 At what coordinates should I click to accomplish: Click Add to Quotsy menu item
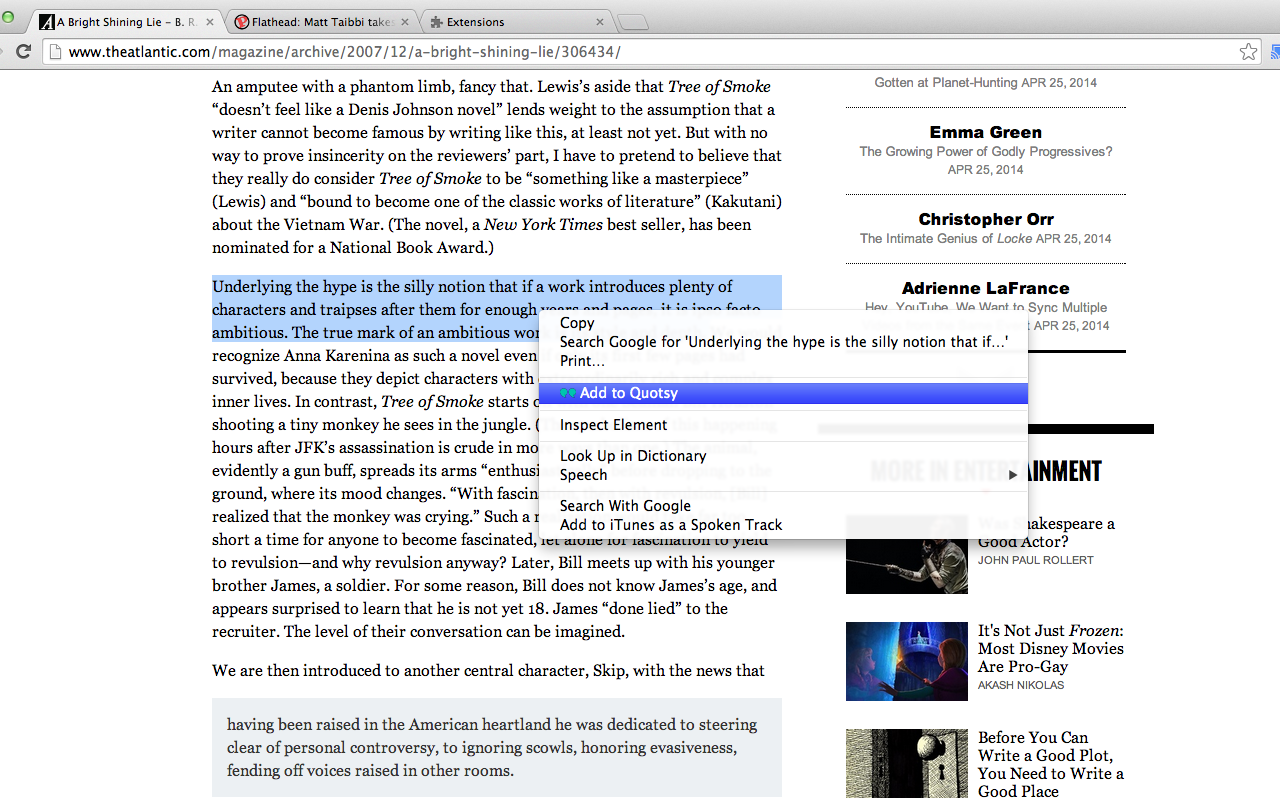(x=783, y=393)
